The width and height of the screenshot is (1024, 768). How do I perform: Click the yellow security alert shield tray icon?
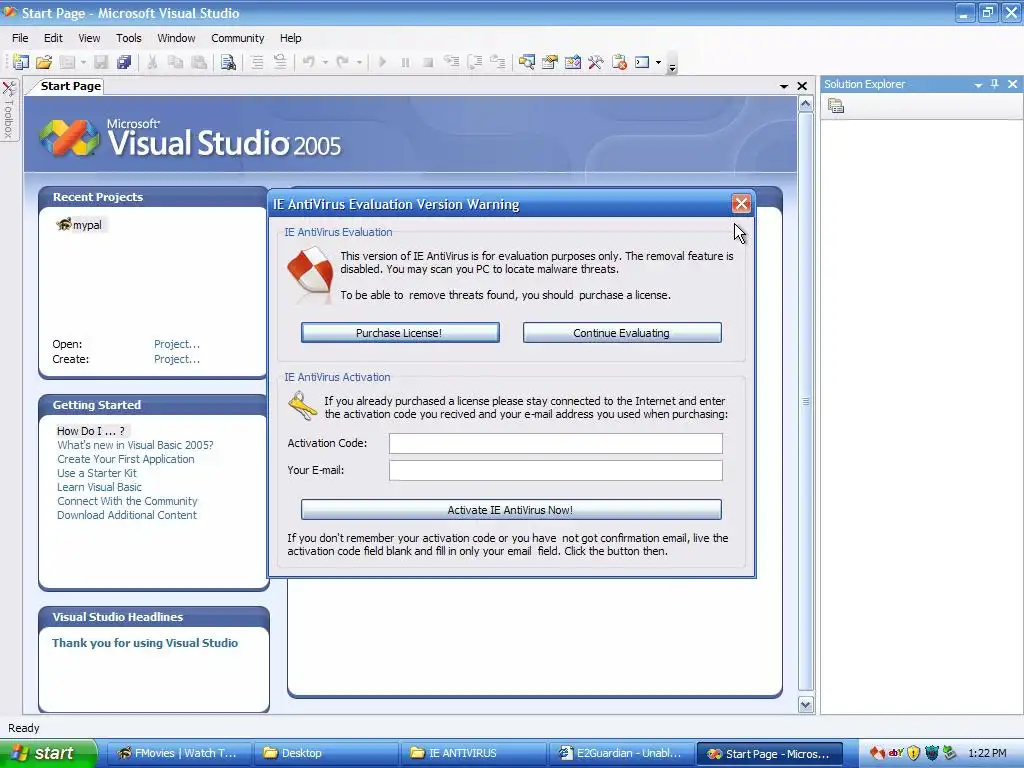pos(914,753)
